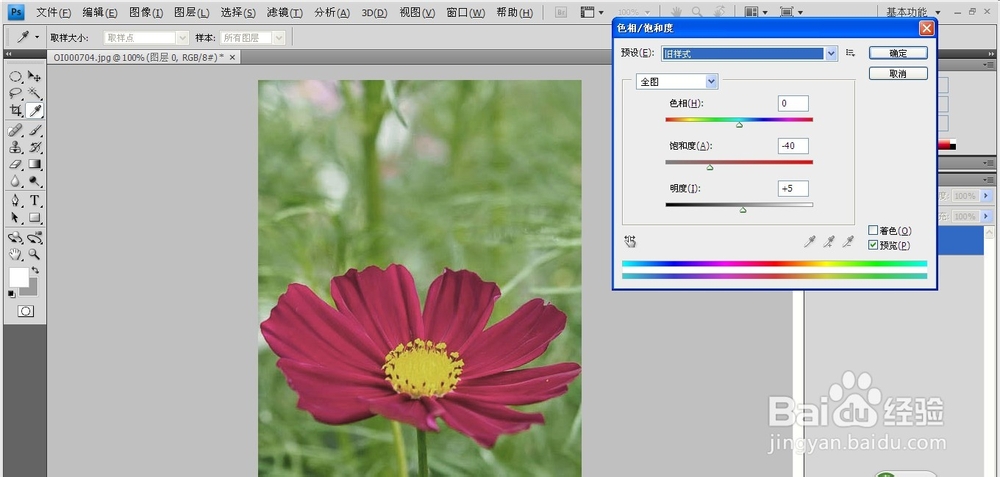Open the 滤镜(T) menu
The width and height of the screenshot is (1000, 477).
click(285, 13)
